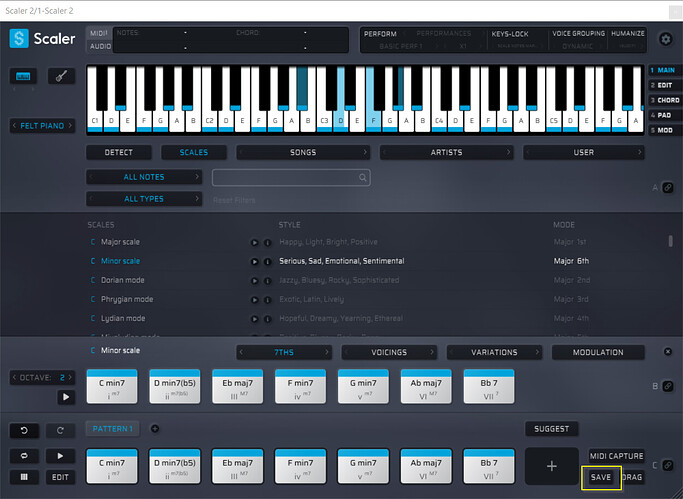Show info for Major scale
This screenshot has width=683, height=499.
coord(267,243)
